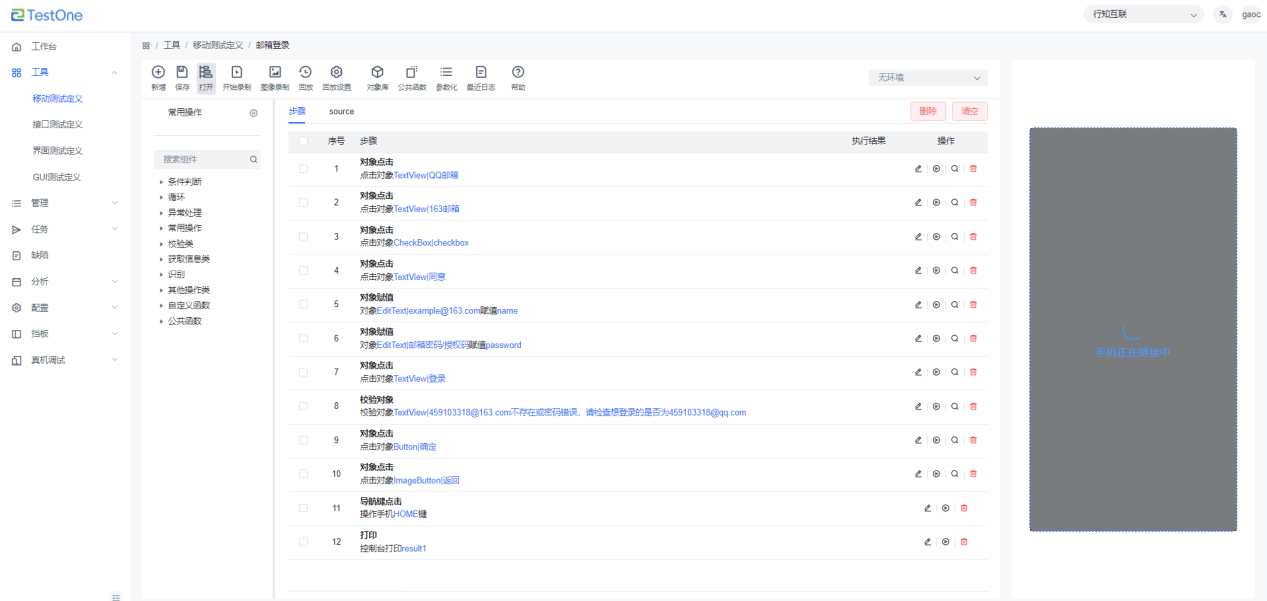Tick the select-all checkbox in table header
Image resolution: width=1267 pixels, height=601 pixels.
coord(303,141)
